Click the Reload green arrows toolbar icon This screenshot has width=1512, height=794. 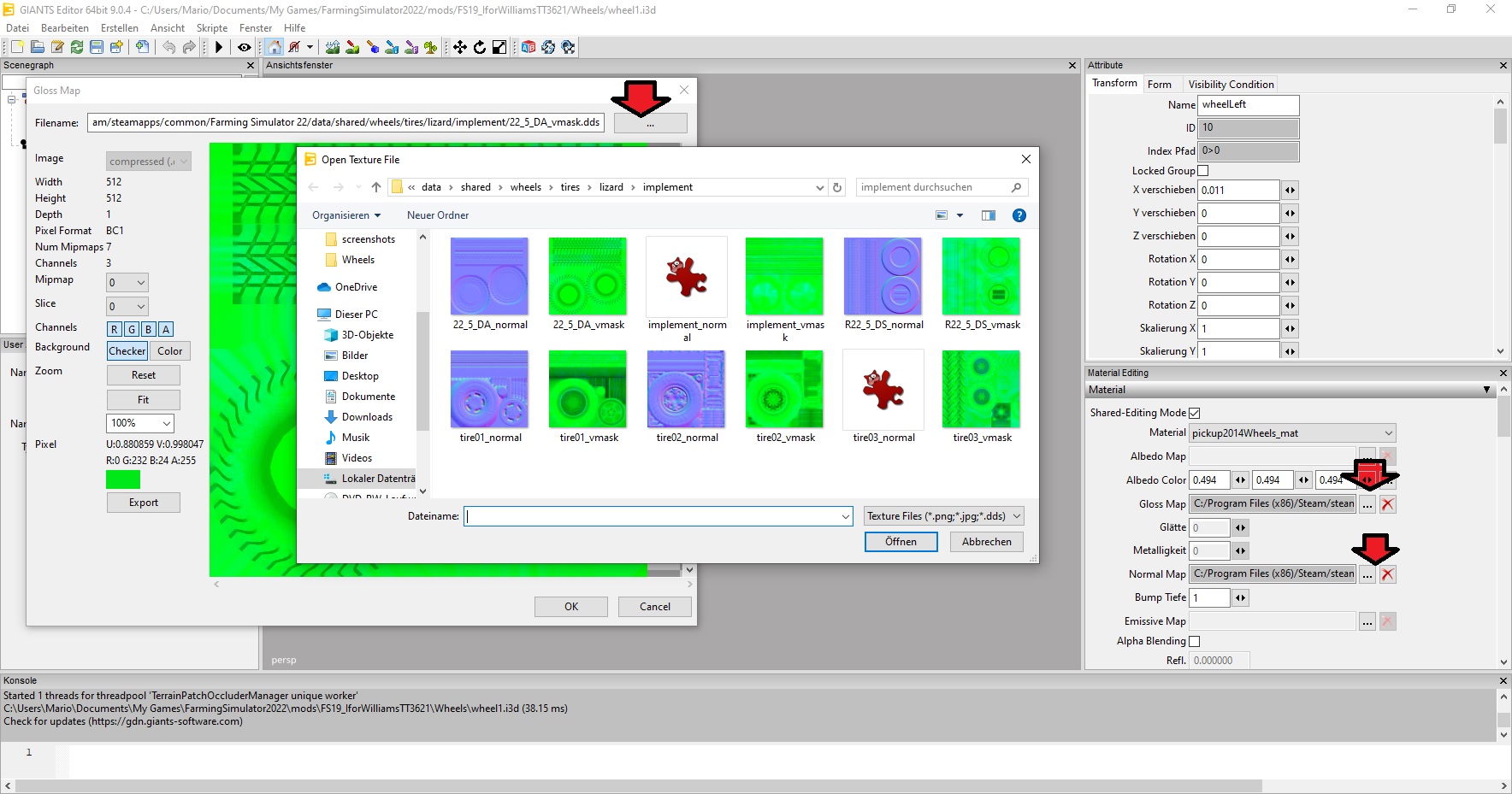coord(77,47)
